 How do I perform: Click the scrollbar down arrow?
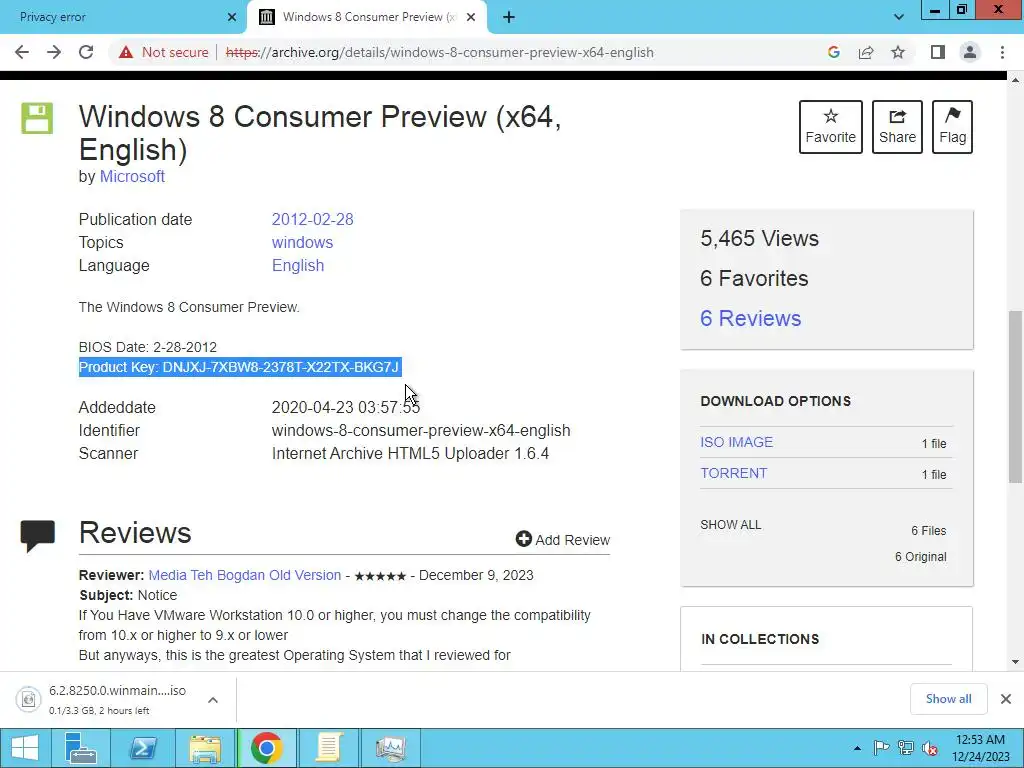click(x=1015, y=662)
